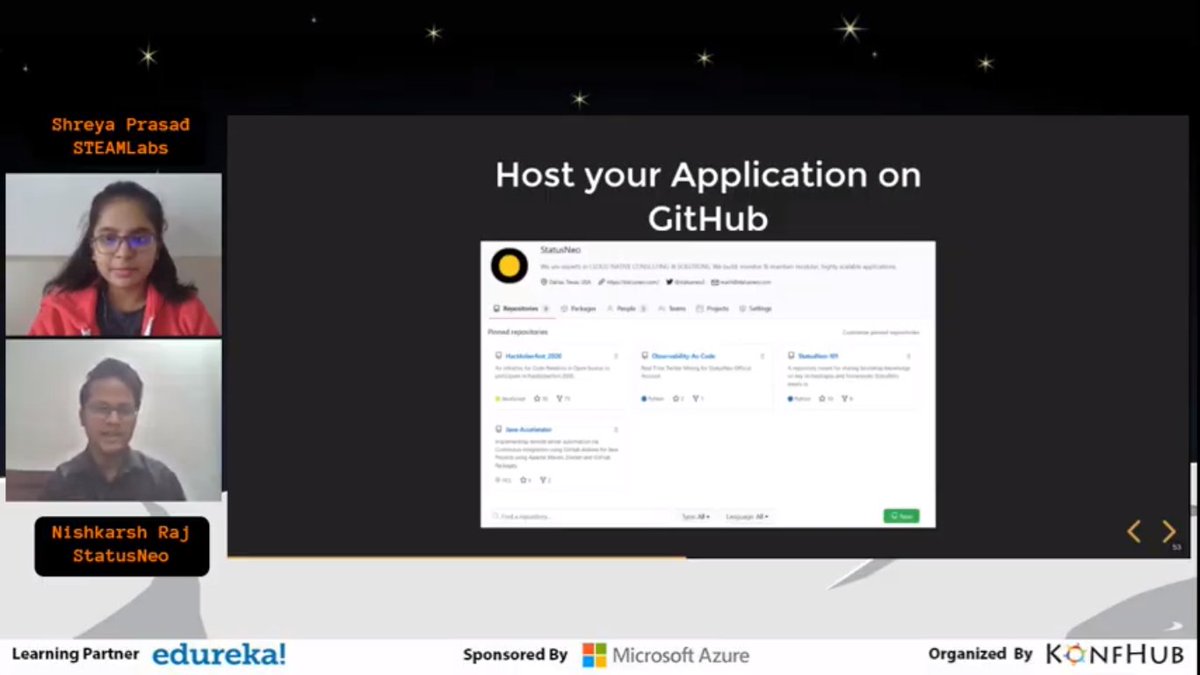
Task: Click the Pinned repositories heading
Action: coord(518,332)
